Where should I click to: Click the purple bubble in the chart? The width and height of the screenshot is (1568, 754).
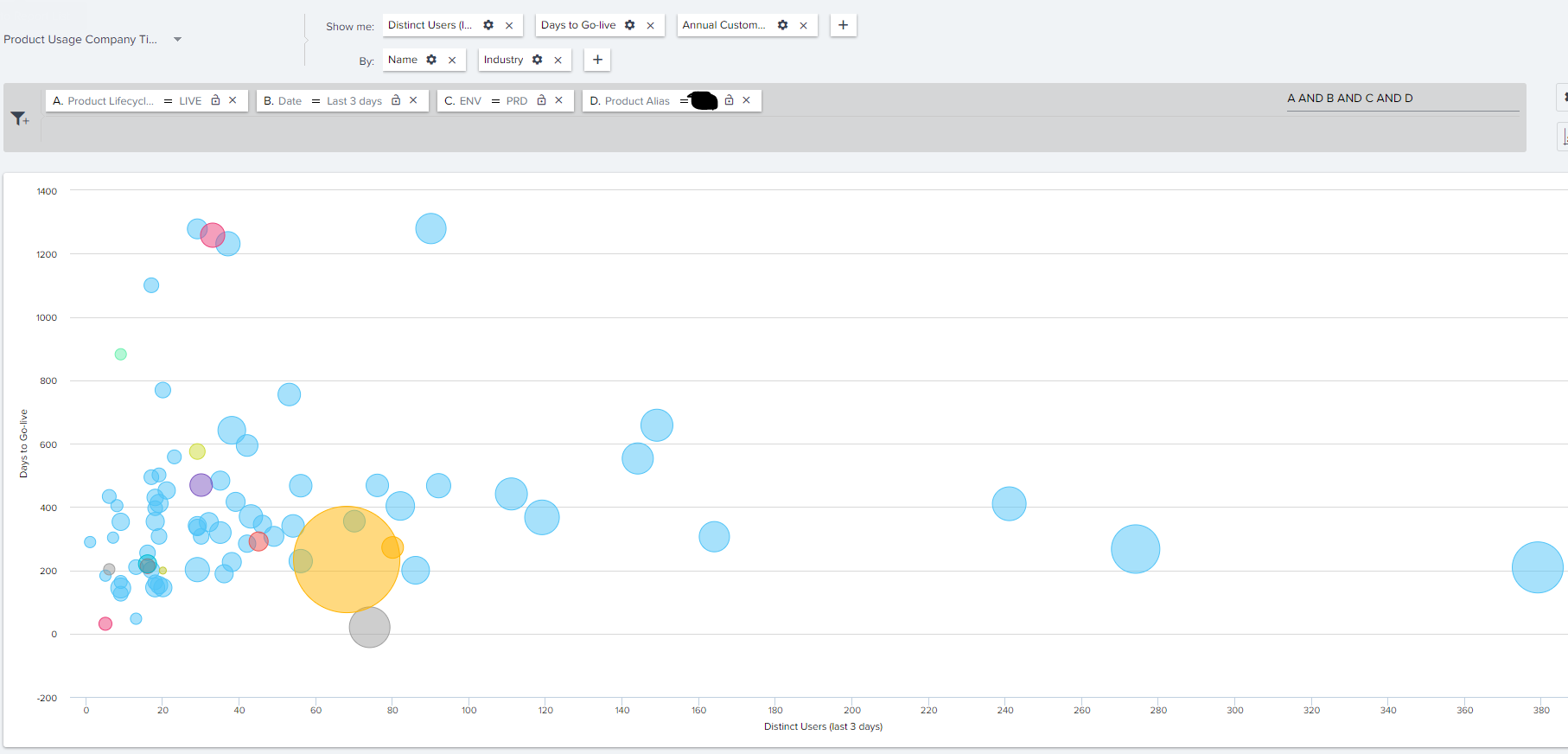[201, 485]
